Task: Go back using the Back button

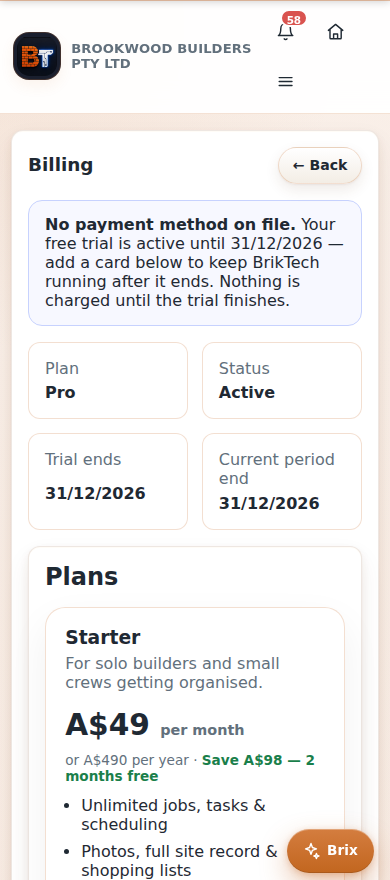Action: coord(320,166)
